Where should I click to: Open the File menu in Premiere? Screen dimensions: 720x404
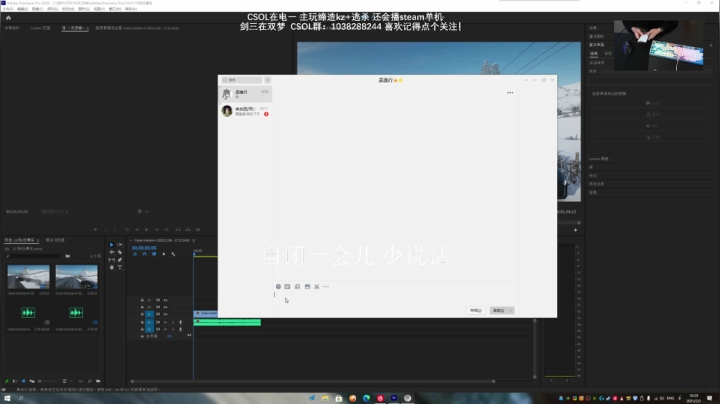click(x=8, y=9)
